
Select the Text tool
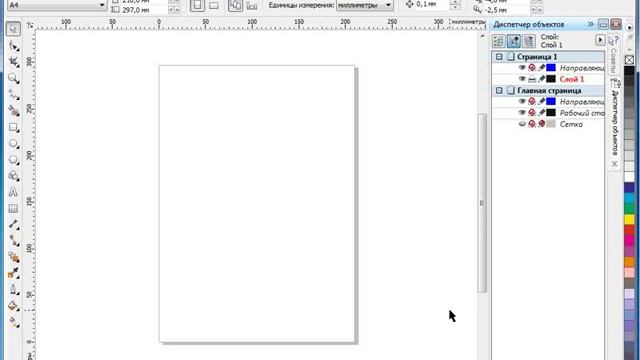tap(13, 192)
